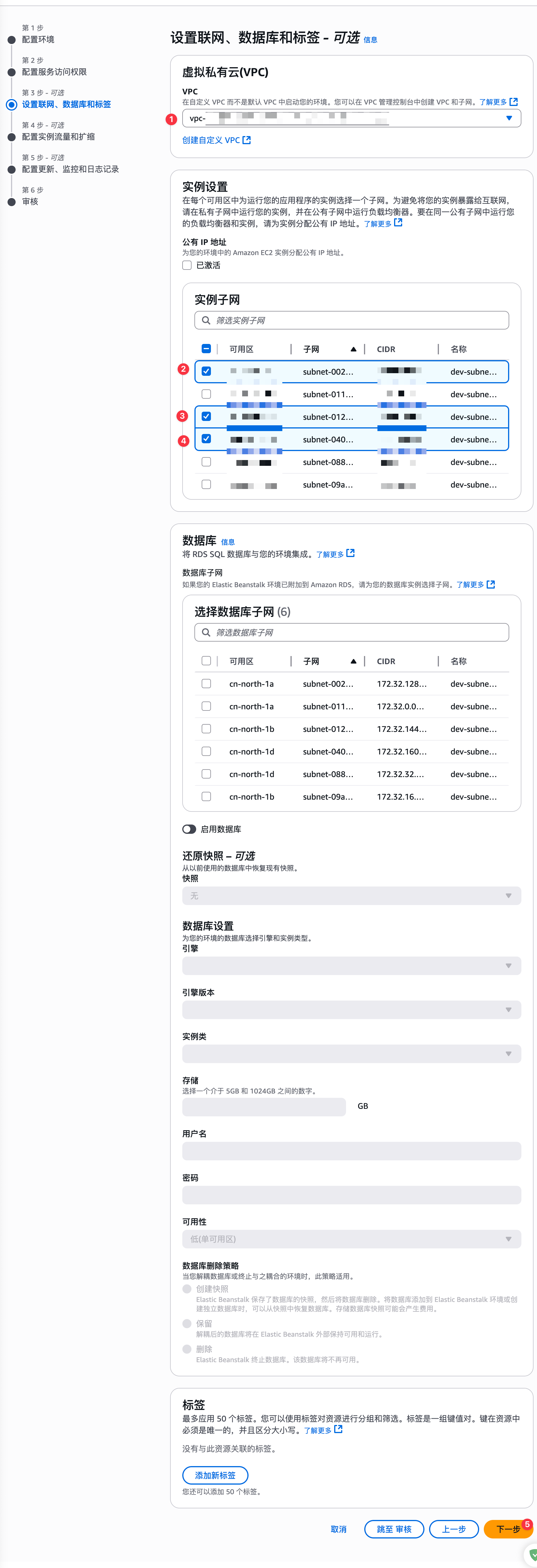Uncheck instance subnet-040 row checkbox
This screenshot has width=537, height=1568.
tap(206, 439)
